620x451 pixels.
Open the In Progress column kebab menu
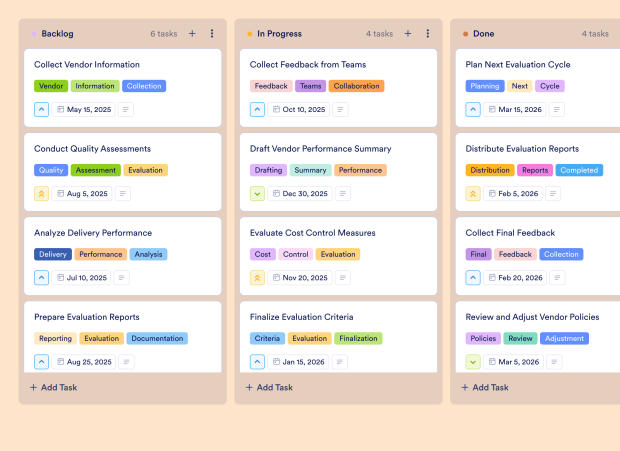point(428,34)
